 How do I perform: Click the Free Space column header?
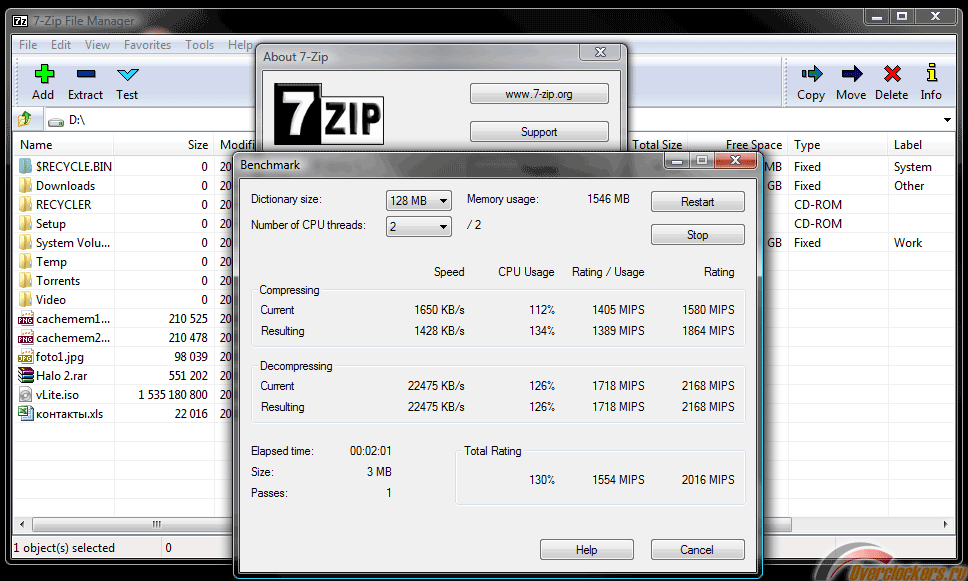(x=738, y=144)
